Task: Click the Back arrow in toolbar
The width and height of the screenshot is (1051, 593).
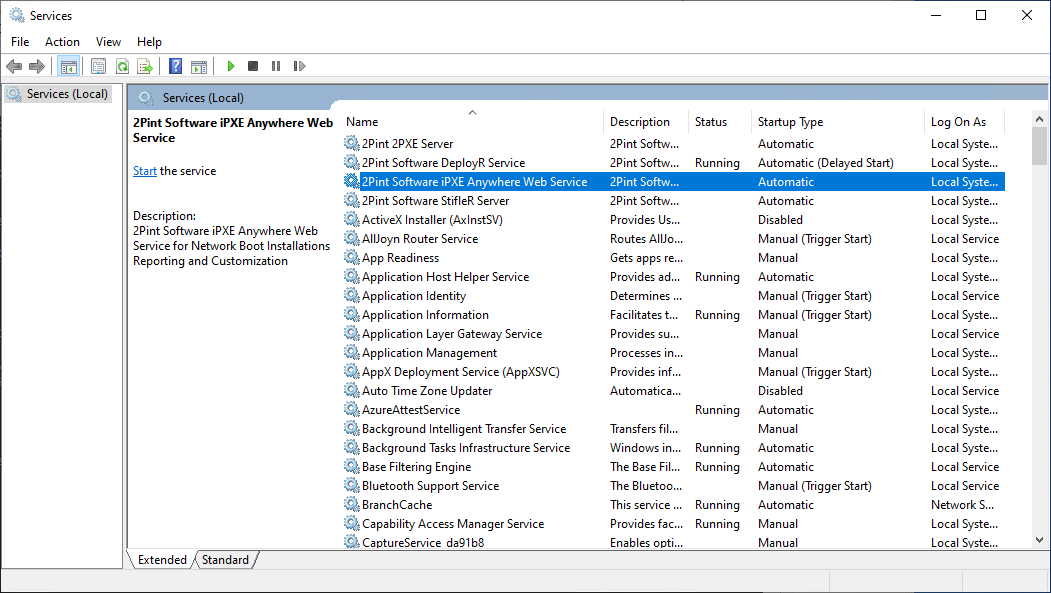Action: pyautogui.click(x=14, y=66)
